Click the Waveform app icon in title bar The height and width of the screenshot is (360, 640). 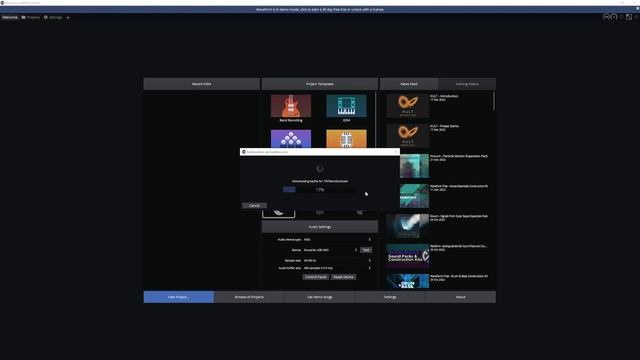click(x=2, y=3)
